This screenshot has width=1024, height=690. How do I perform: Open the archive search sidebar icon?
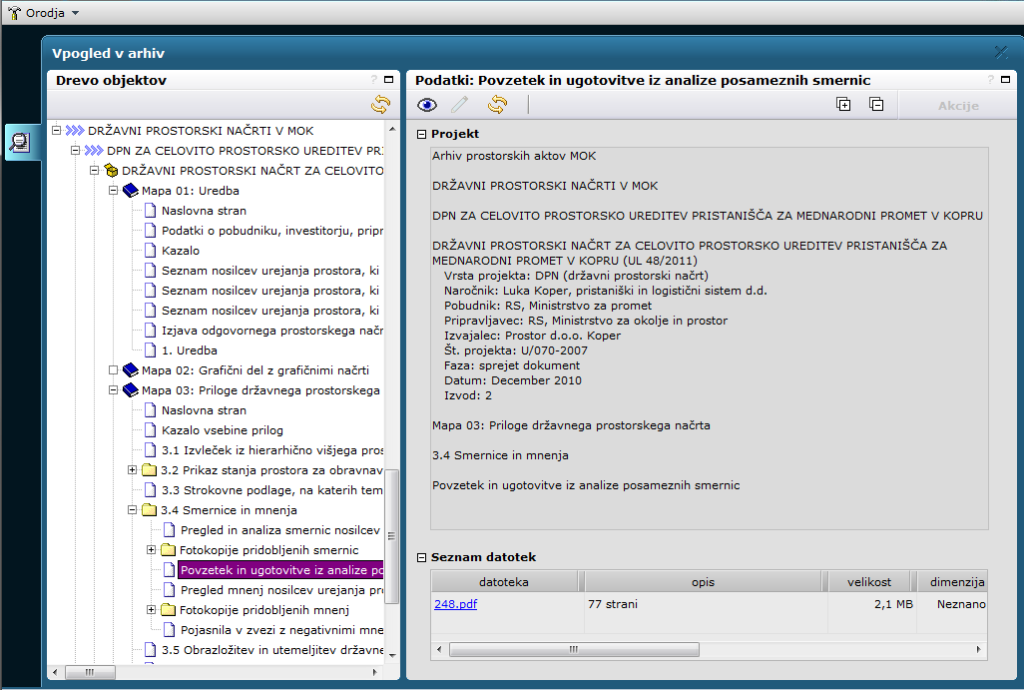coord(21,144)
